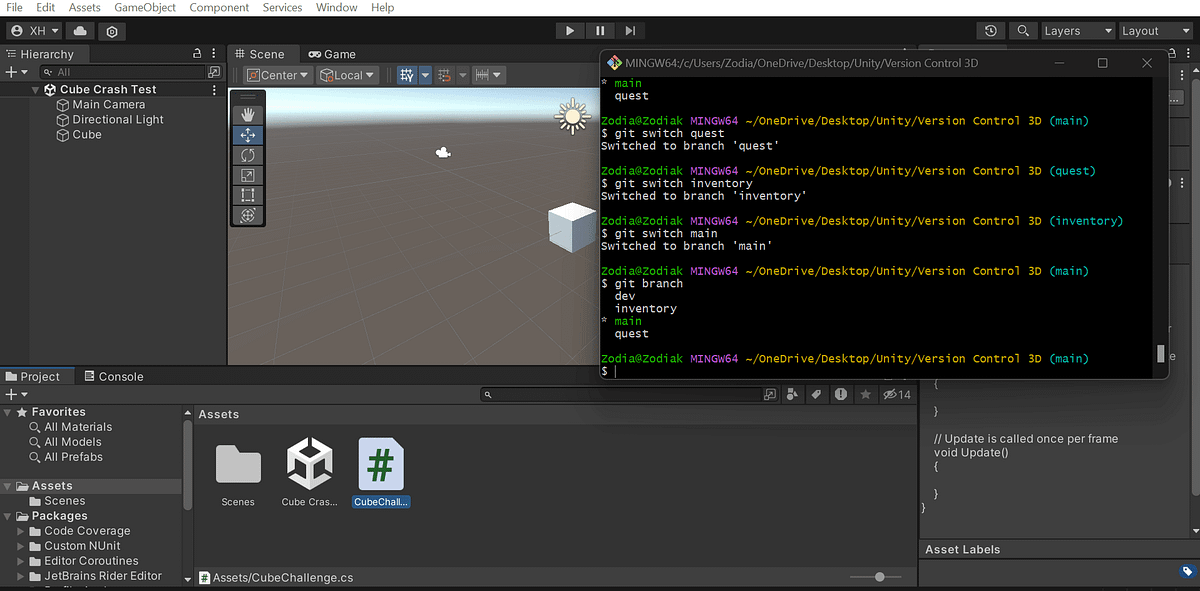The image size is (1200, 591).
Task: Click the Asset Labels tag icon
Action: pos(1187,571)
